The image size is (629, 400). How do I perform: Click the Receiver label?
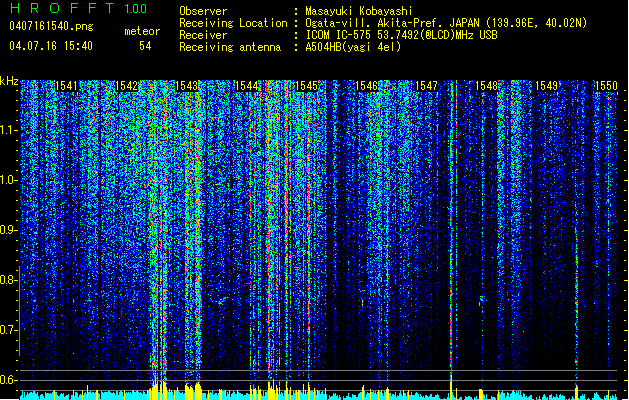[203, 35]
